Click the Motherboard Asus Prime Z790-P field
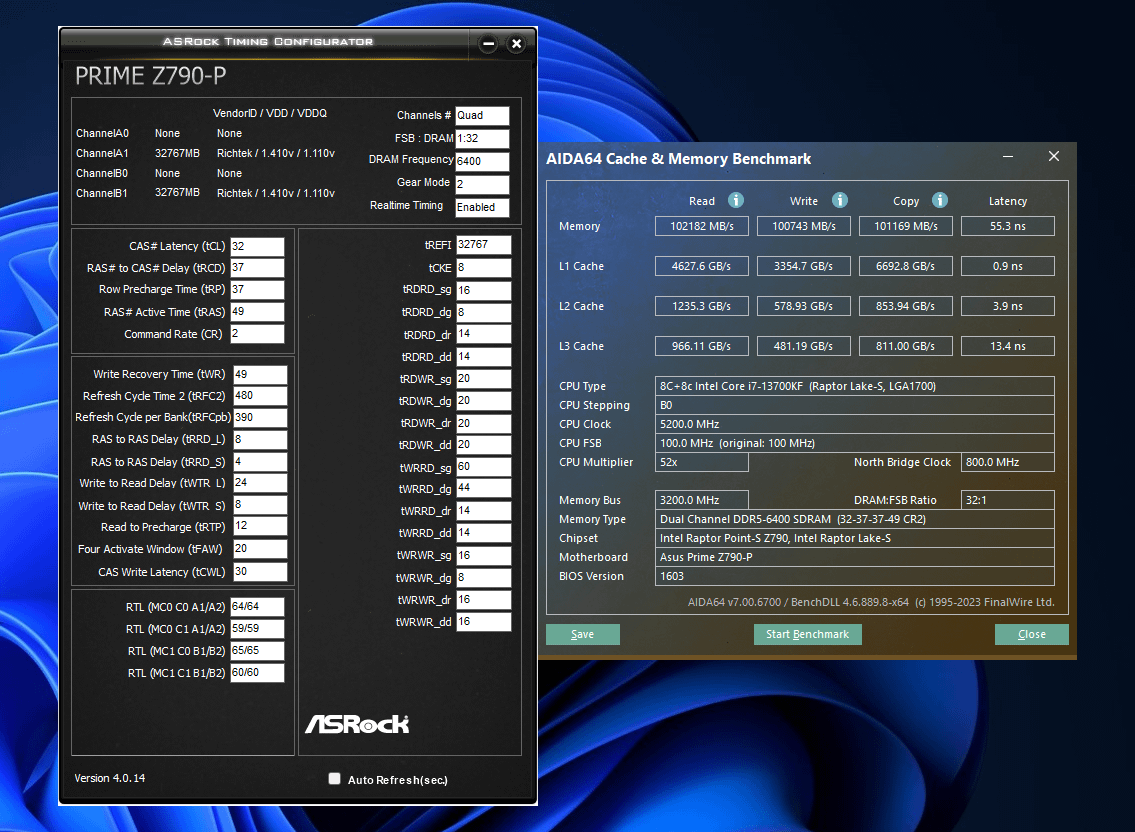Viewport: 1135px width, 832px height. [x=855, y=557]
